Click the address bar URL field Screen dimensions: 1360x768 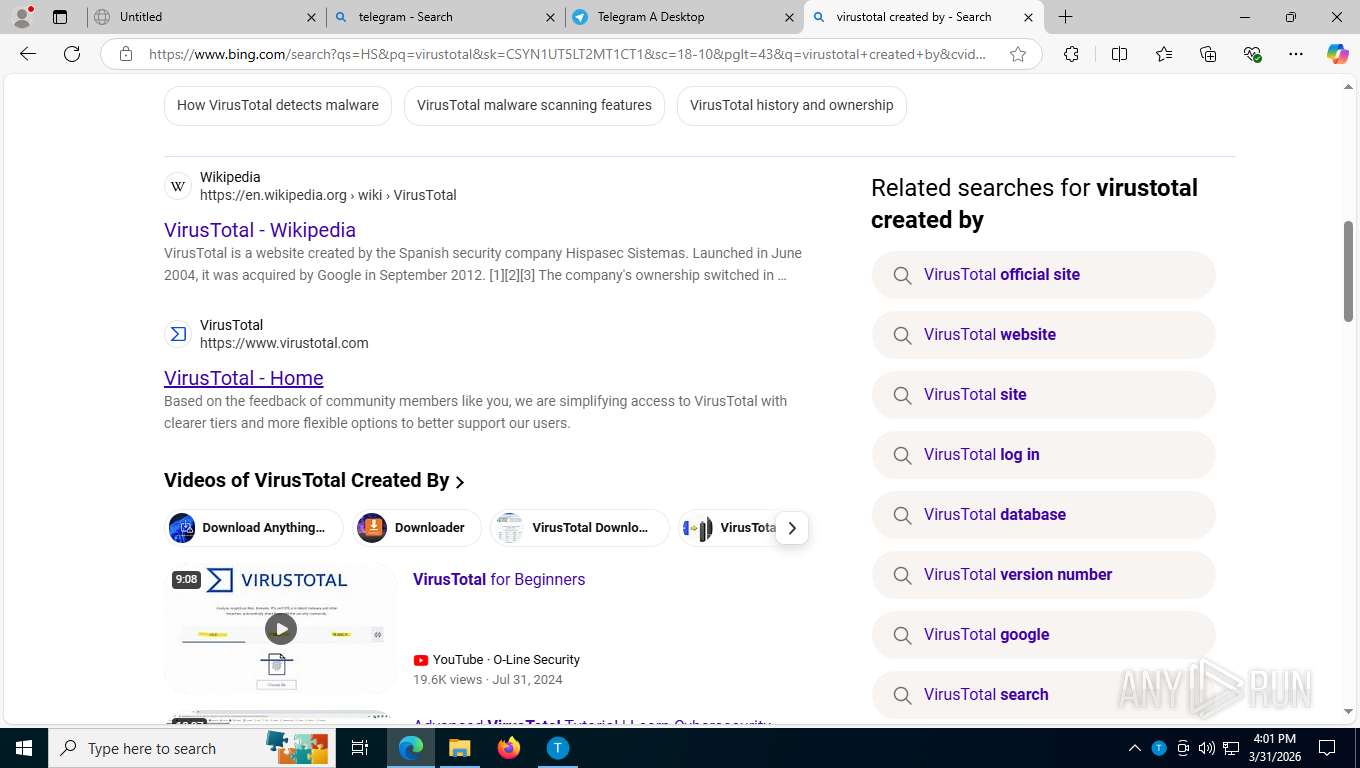click(x=568, y=54)
